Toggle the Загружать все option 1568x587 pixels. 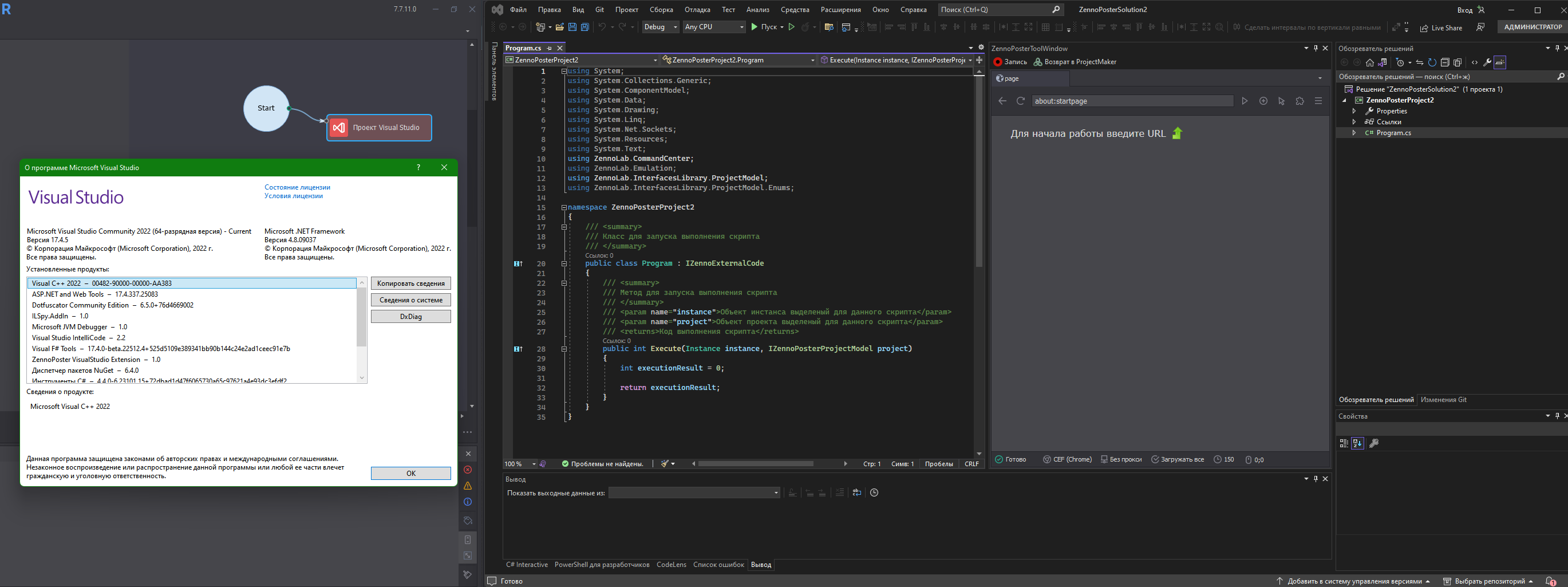pos(1177,460)
